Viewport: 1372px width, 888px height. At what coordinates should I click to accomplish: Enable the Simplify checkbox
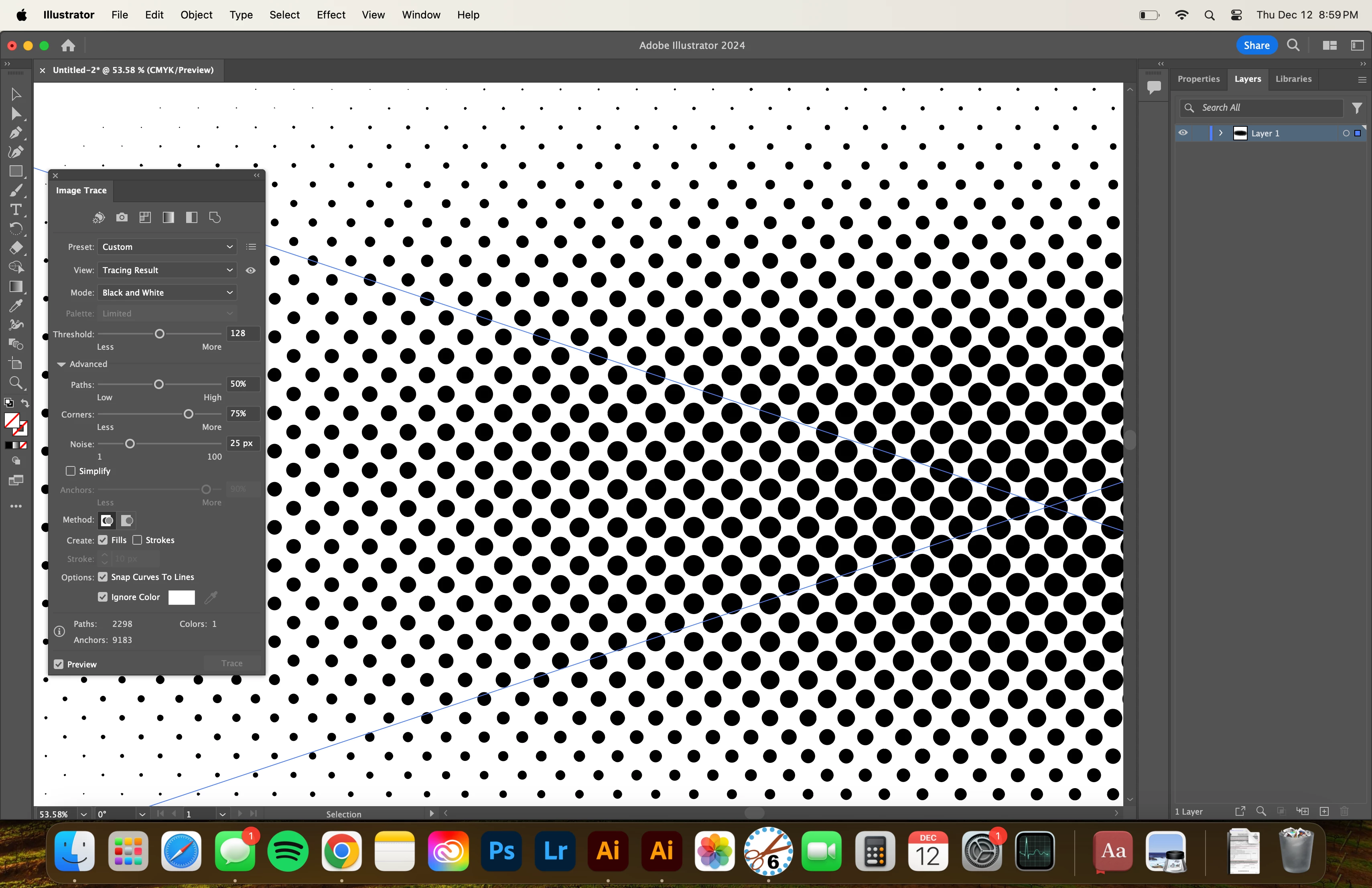click(x=71, y=471)
